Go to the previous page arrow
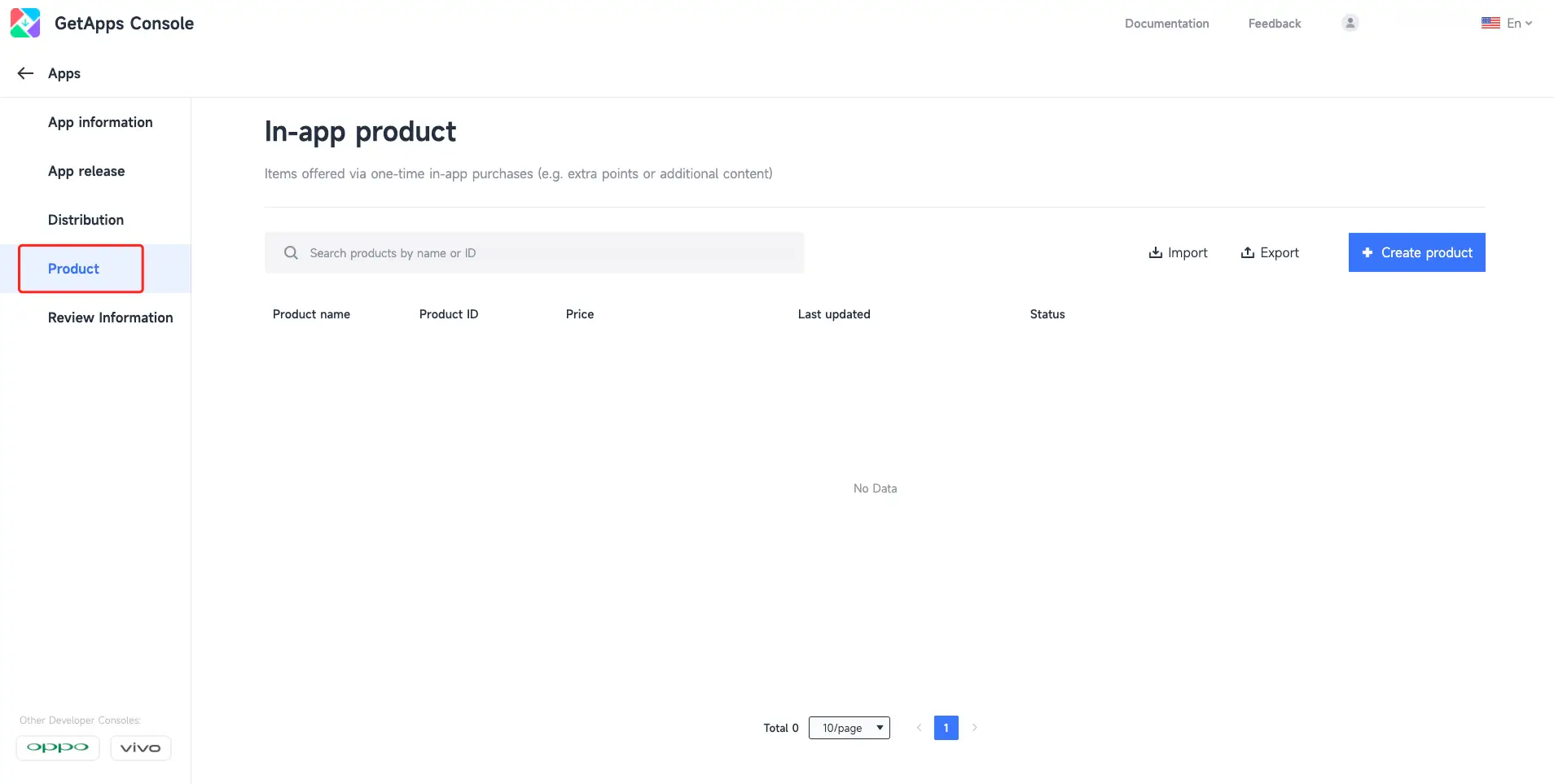Image resolution: width=1554 pixels, height=784 pixels. click(x=919, y=728)
